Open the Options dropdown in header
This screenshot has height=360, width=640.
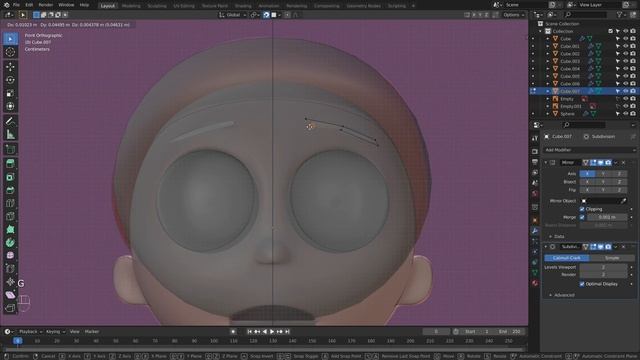pos(513,15)
